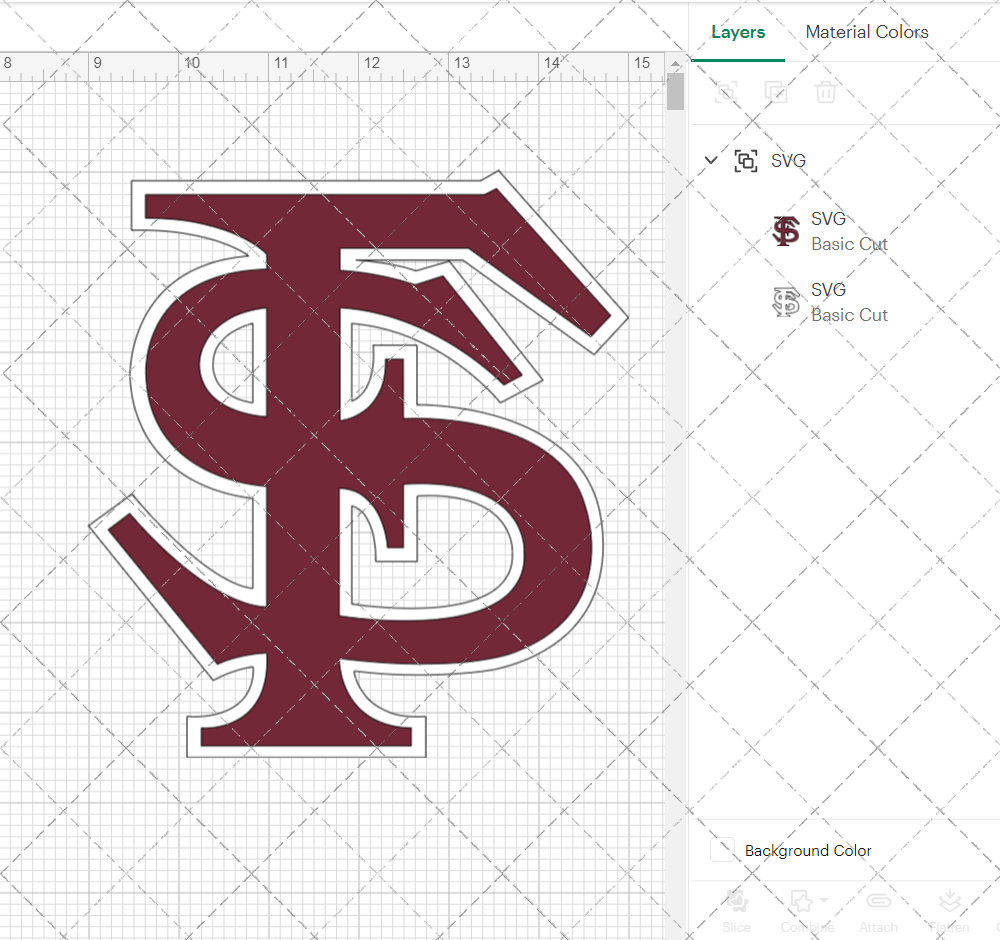Click the Delete trash icon
Viewport: 1000px width, 940px height.
tap(825, 92)
